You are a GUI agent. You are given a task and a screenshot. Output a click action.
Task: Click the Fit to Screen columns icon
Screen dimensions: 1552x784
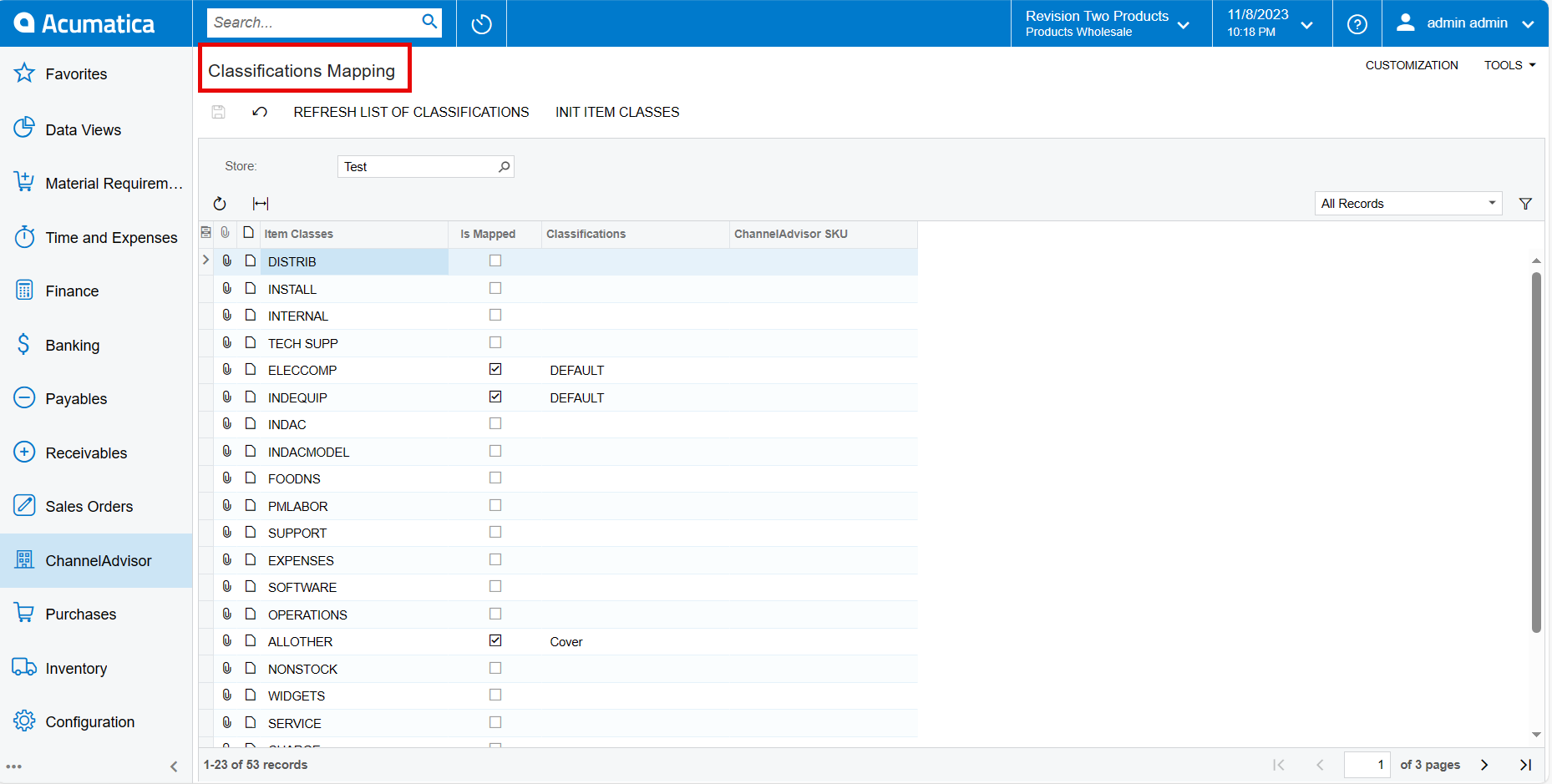tap(261, 204)
